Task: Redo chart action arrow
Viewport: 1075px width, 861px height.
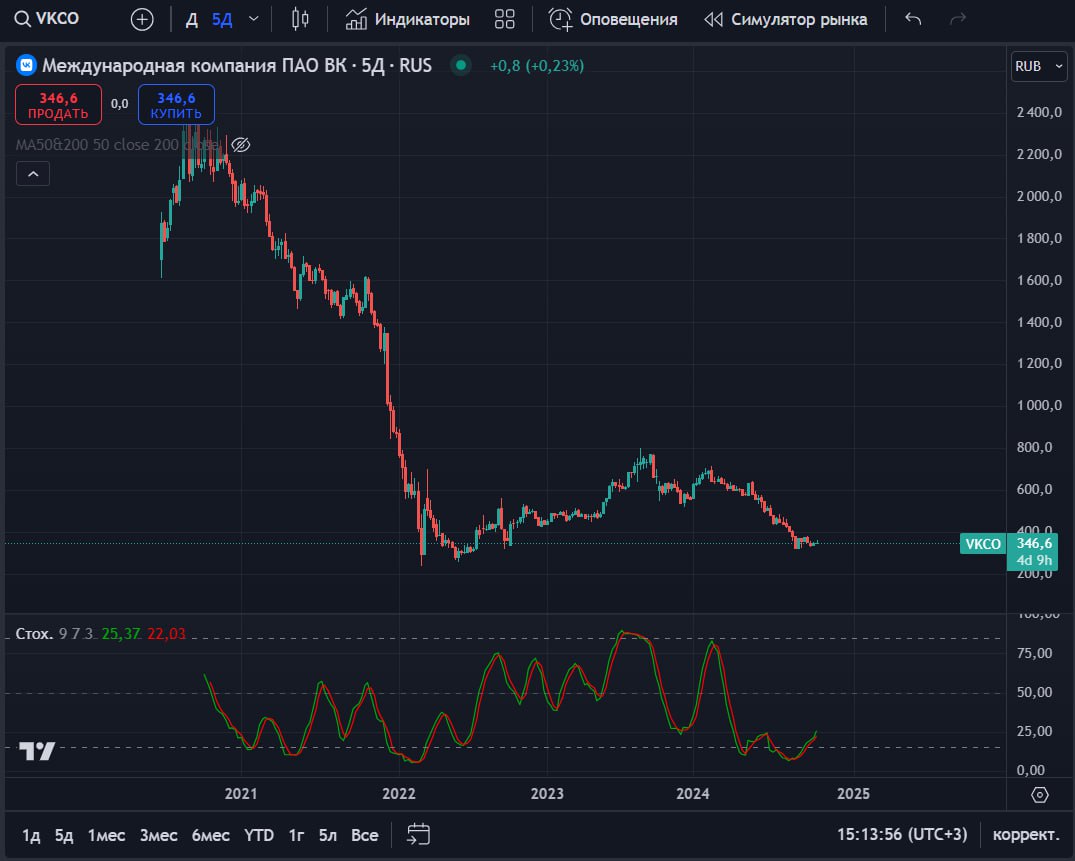Action: click(x=958, y=19)
